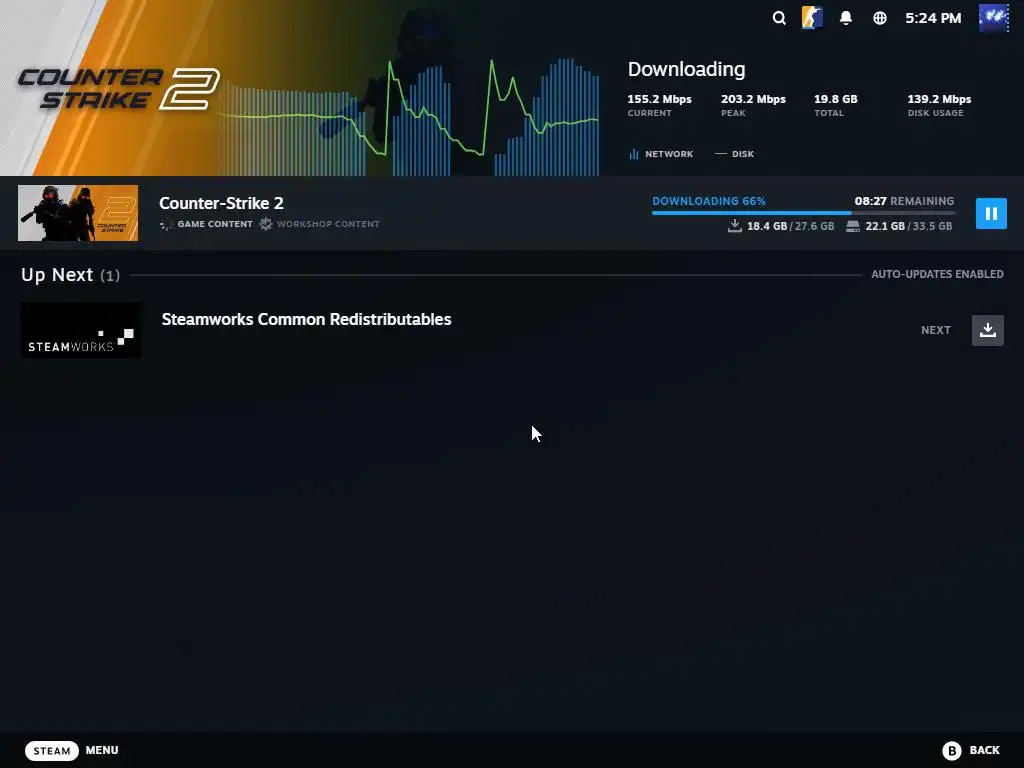1024x768 pixels.
Task: Click the MENU label
Action: (102, 750)
